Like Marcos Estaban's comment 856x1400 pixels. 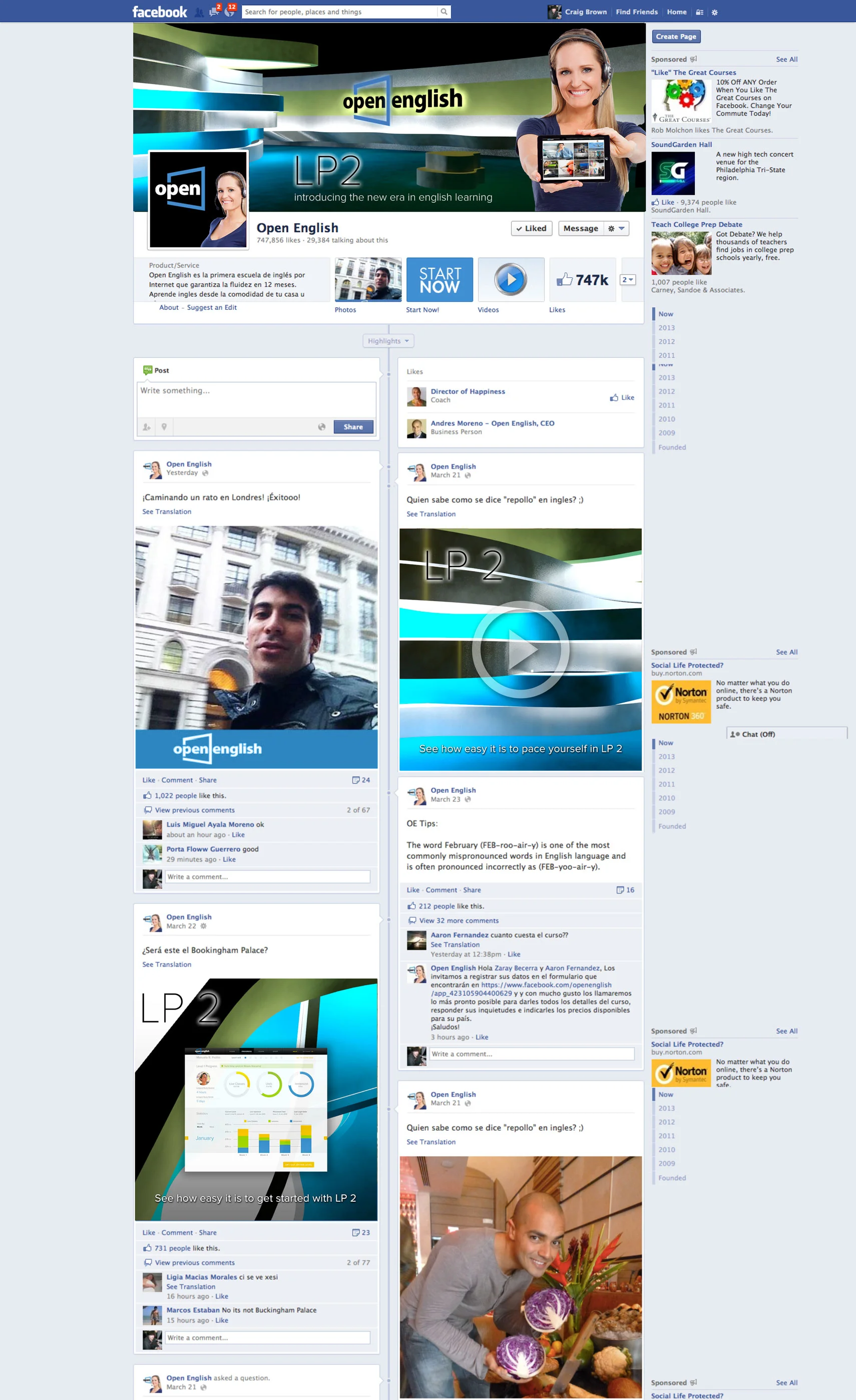[222, 1320]
